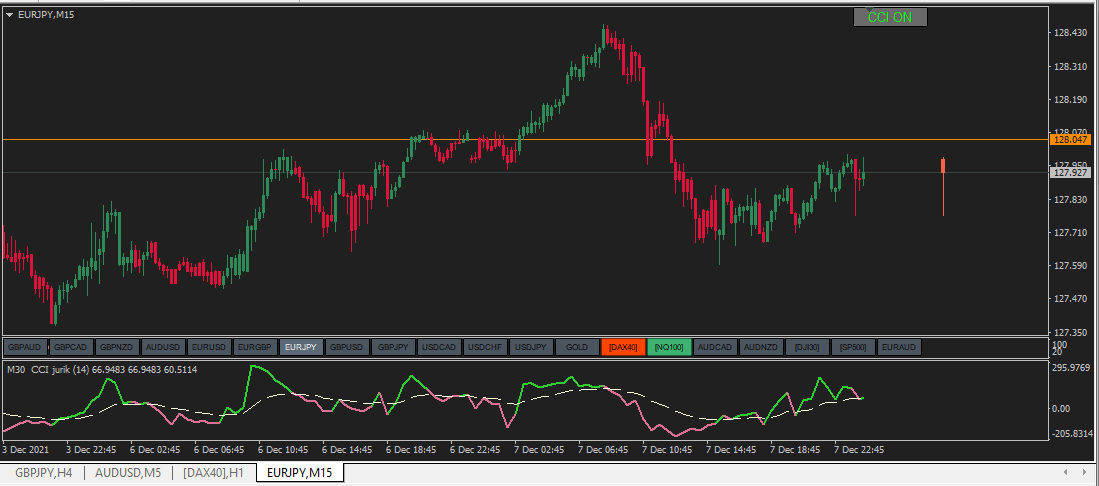This screenshot has width=1099, height=486.
Task: Select the EURUSD symbol button
Action: tap(209, 347)
